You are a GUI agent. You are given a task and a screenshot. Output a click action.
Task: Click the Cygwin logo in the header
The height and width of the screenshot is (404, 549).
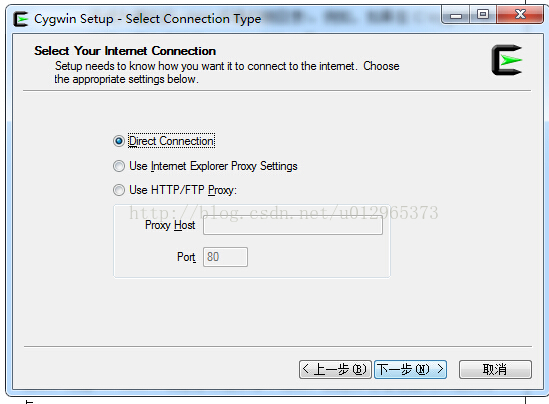pos(507,60)
